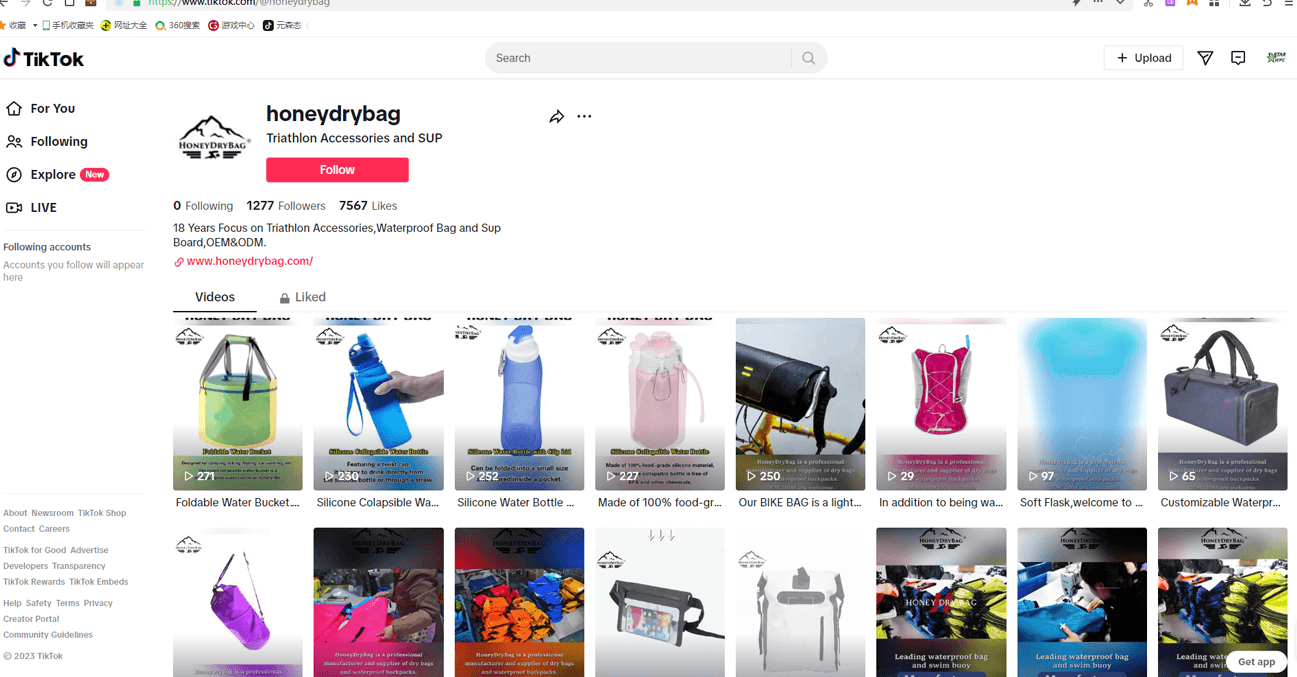Click the search magnifier icon
The width and height of the screenshot is (1297, 677).
tap(808, 58)
